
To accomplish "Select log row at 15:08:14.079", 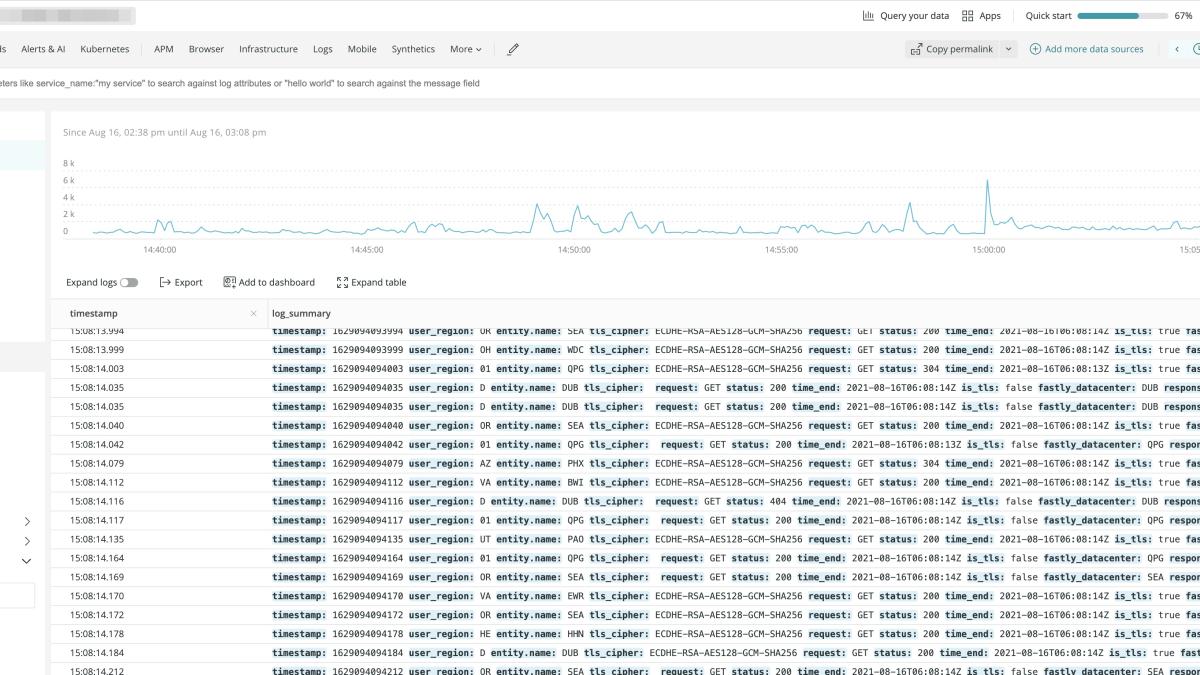I will coord(625,464).
